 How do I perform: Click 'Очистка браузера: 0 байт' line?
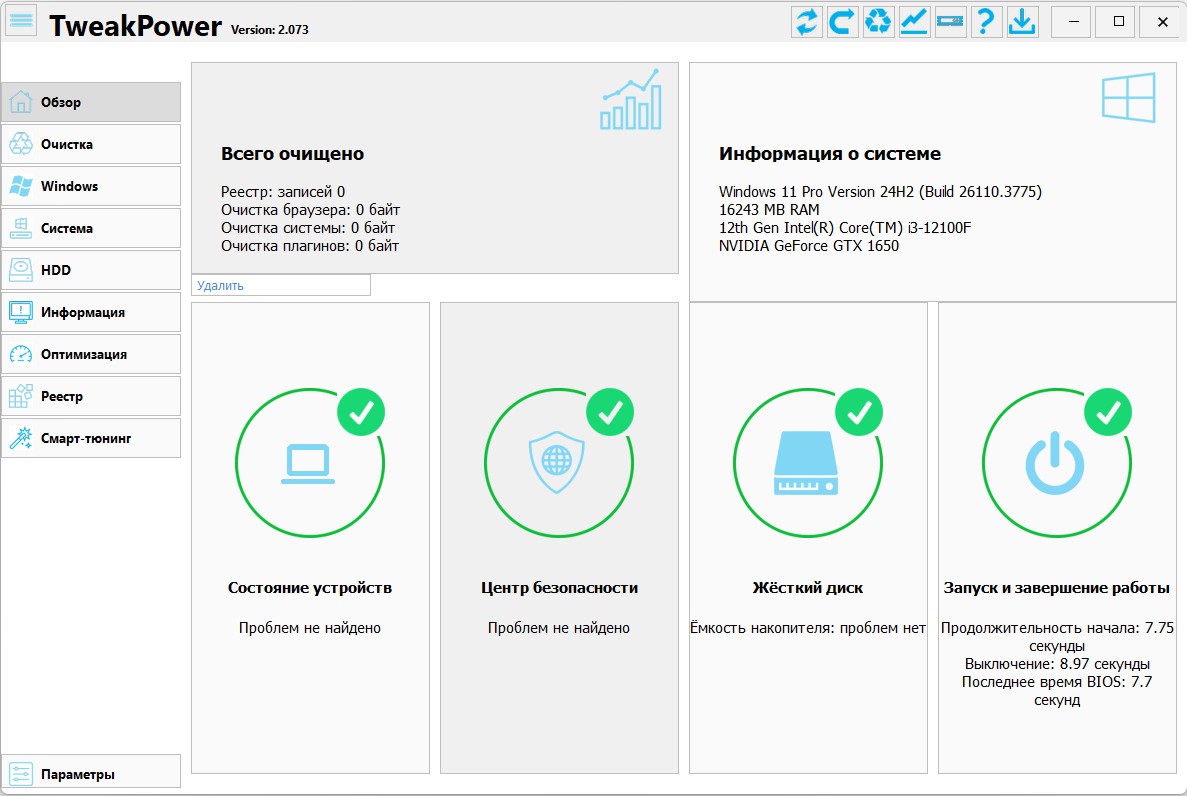click(x=310, y=210)
